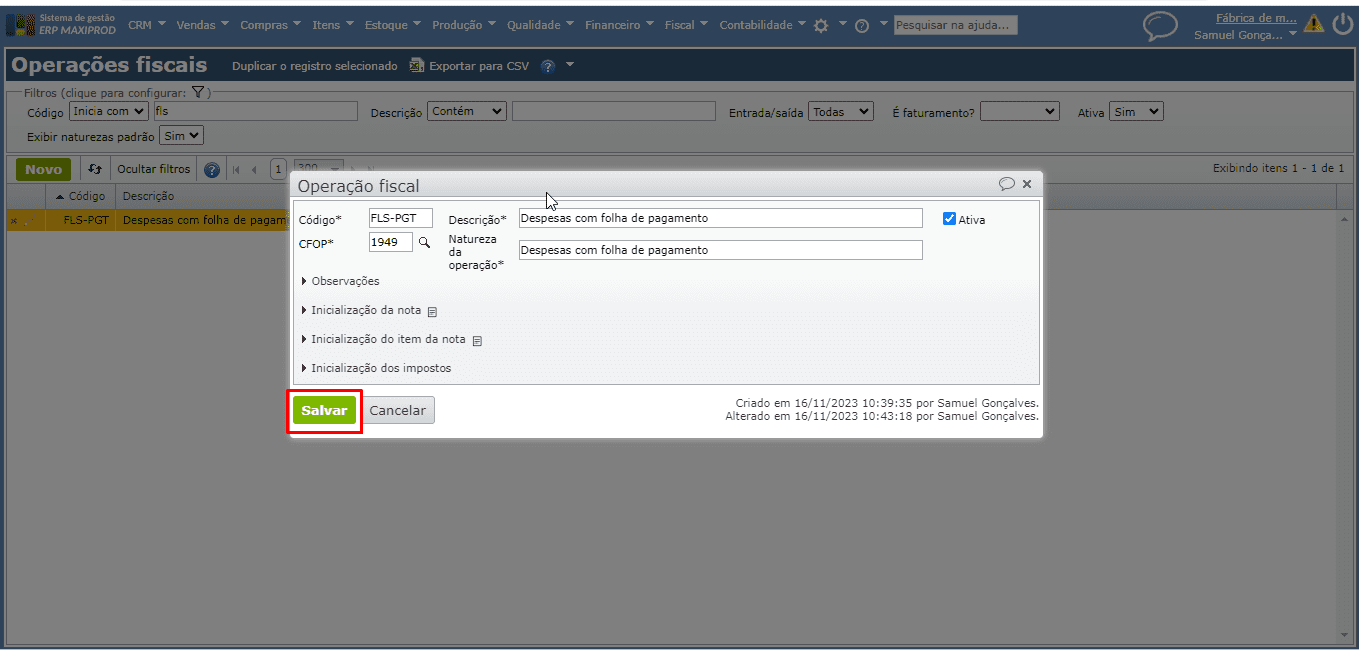Open the Qualidade menu
The width and height of the screenshot is (1359, 650).
[541, 25]
